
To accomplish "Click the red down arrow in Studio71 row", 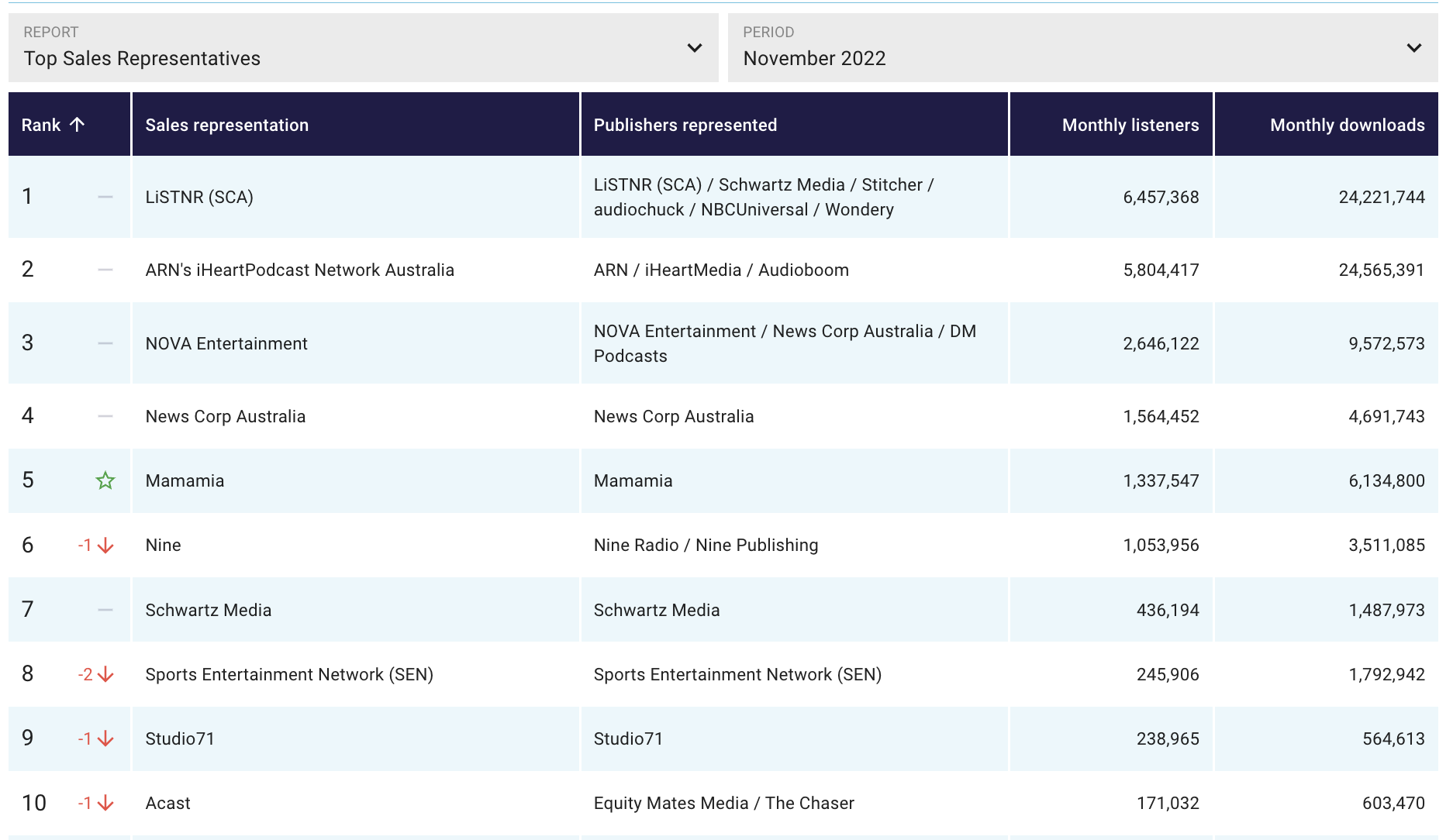I will point(106,739).
